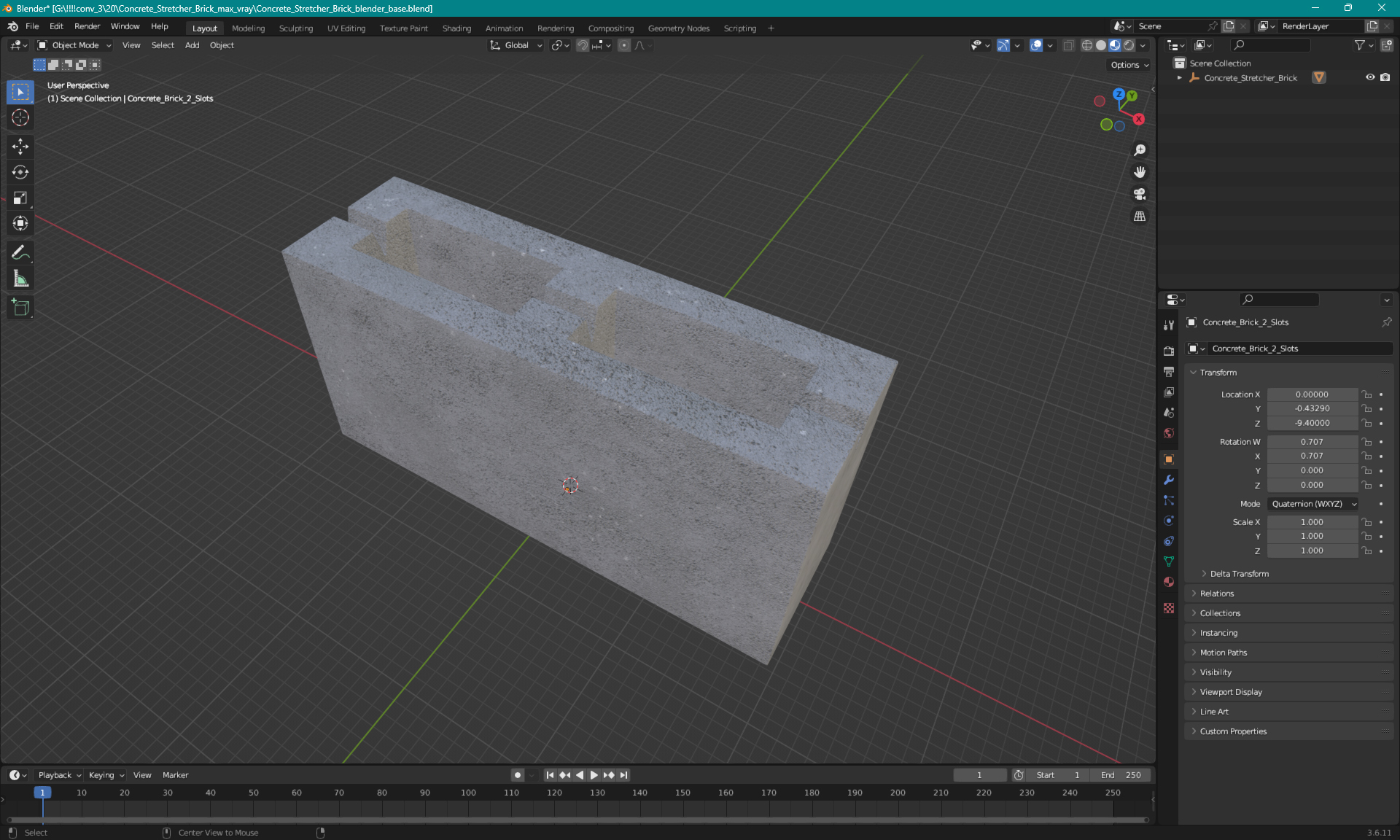Jump to the timeline end frame

pos(623,775)
